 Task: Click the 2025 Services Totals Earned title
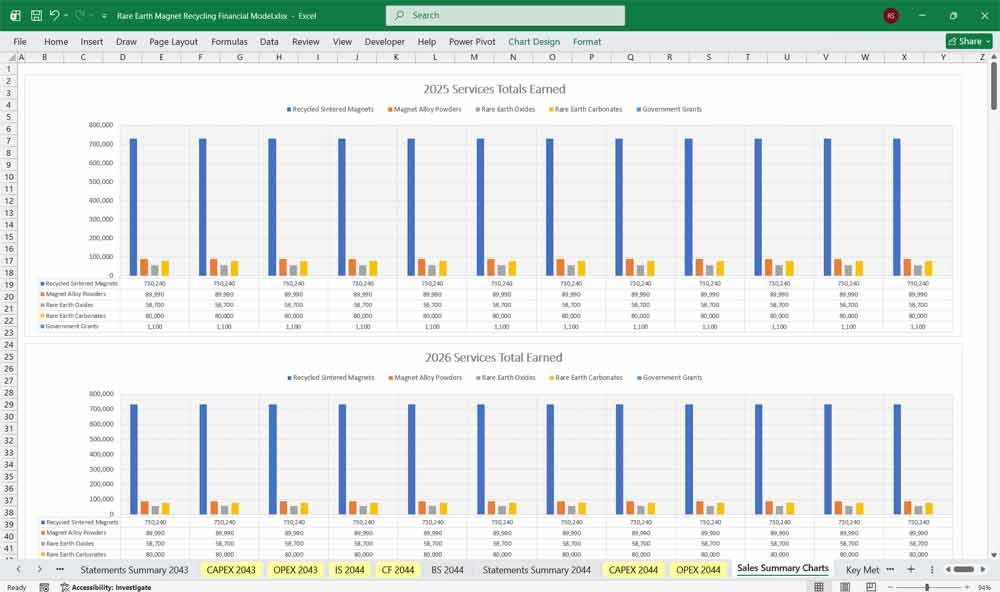tap(494, 89)
